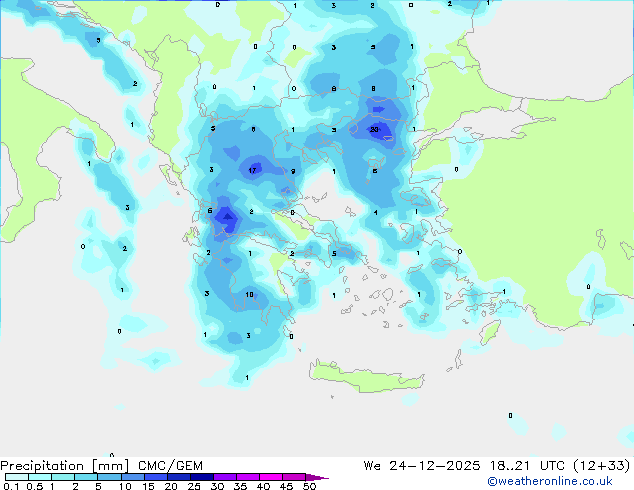Select the map value '9' next to the 17

click(x=293, y=171)
